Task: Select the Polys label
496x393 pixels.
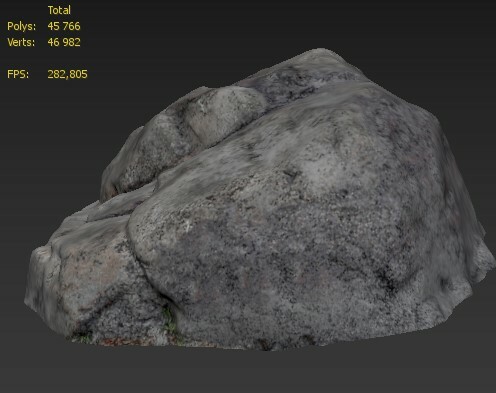Action: pyautogui.click(x=21, y=26)
